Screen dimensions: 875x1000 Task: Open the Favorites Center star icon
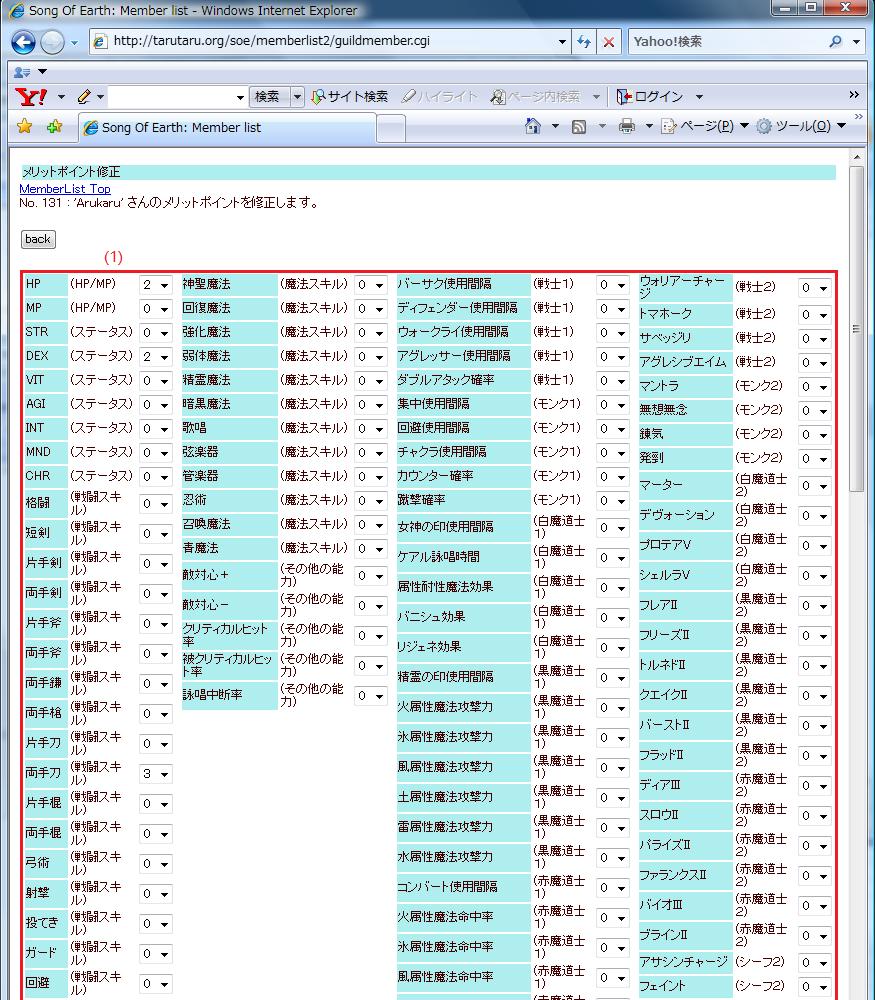(x=25, y=127)
